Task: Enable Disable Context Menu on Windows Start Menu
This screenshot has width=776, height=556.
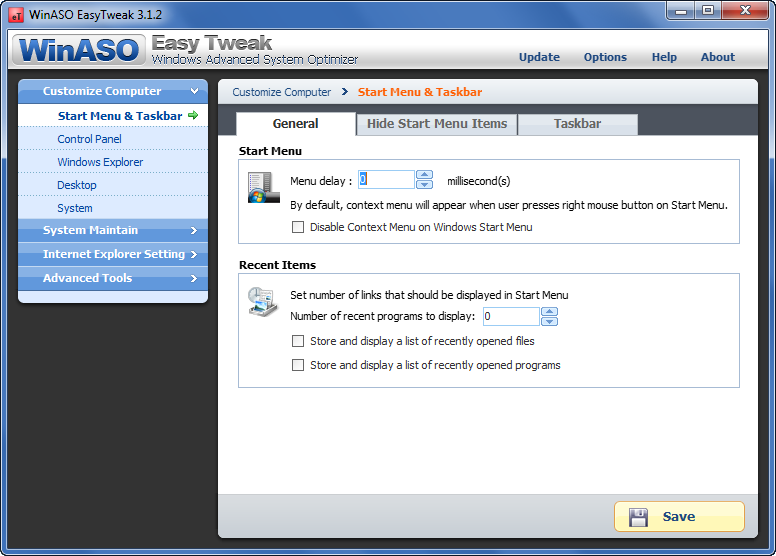Action: (x=298, y=227)
